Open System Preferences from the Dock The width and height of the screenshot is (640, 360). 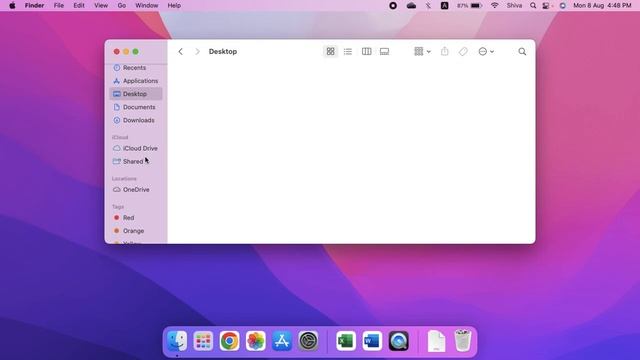click(308, 341)
